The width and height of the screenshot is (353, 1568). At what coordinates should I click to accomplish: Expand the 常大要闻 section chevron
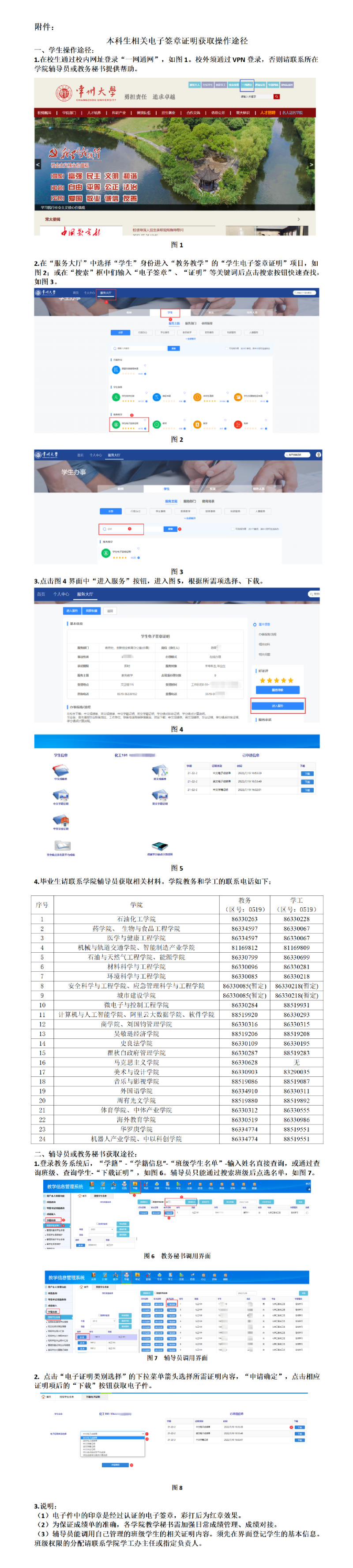click(298, 219)
